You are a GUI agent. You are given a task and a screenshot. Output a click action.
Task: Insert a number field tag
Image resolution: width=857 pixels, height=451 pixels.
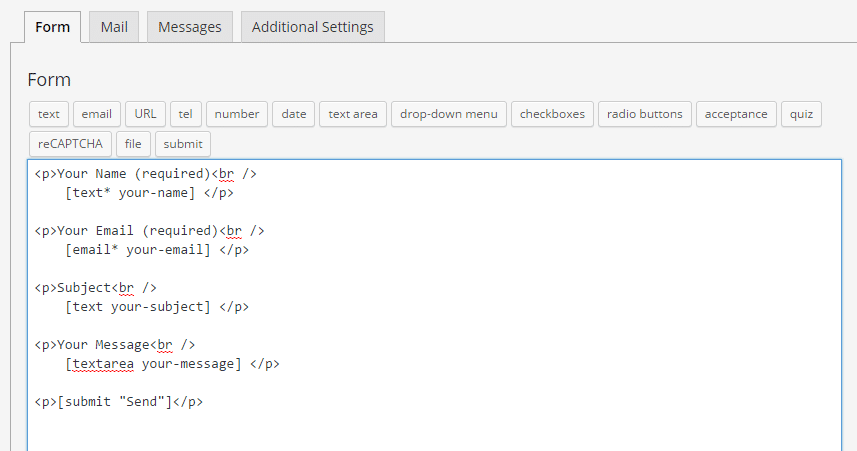(237, 114)
